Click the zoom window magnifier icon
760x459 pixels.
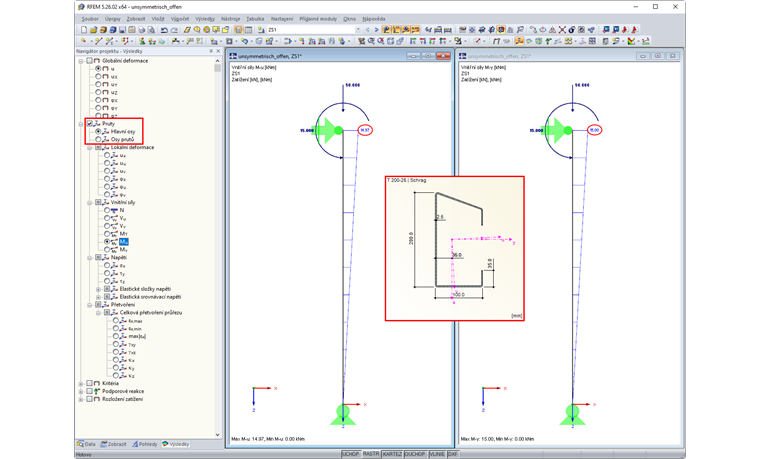[x=371, y=41]
